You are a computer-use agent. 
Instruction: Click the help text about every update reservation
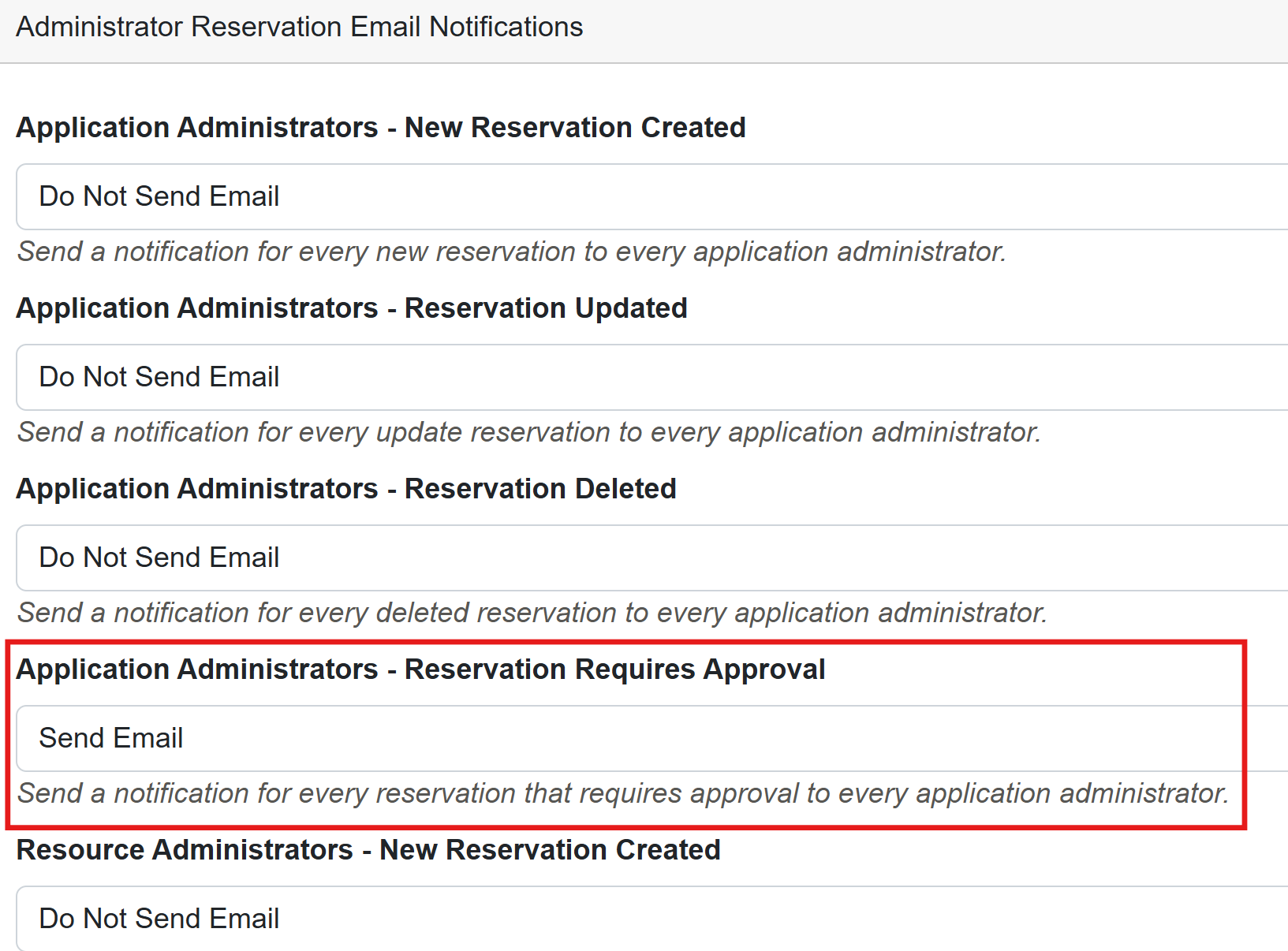pos(528,432)
